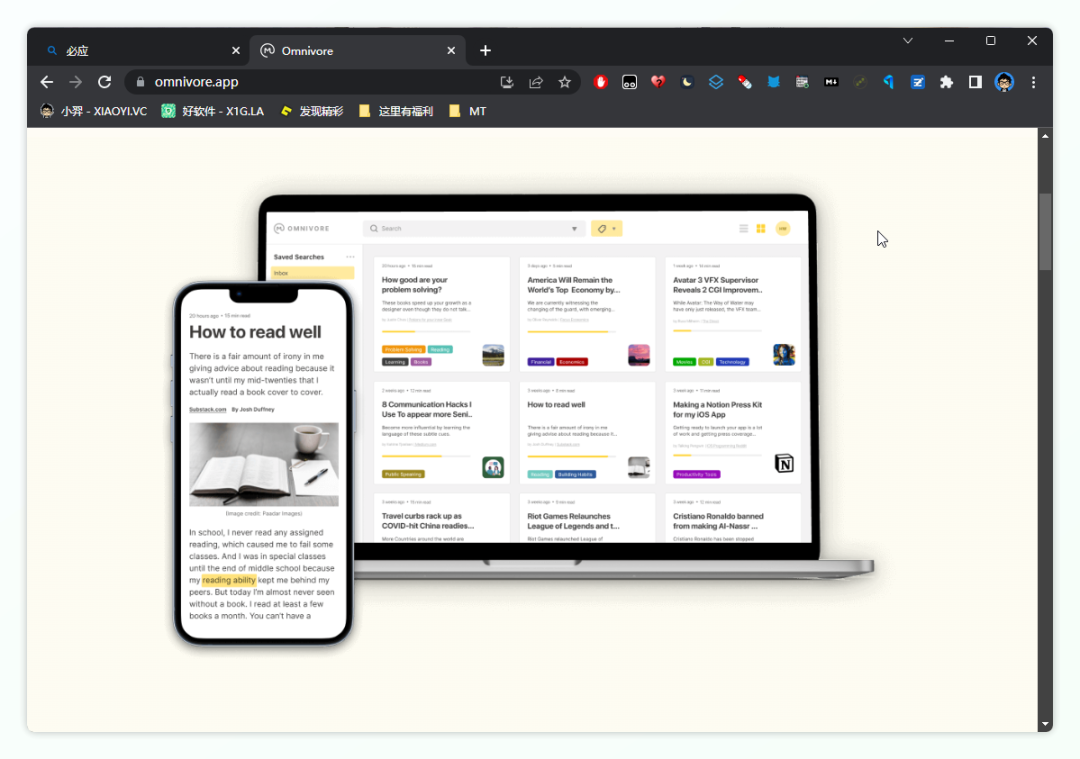Click the Search field in the laptop mockup
The image size is (1080, 759).
pyautogui.click(x=474, y=228)
